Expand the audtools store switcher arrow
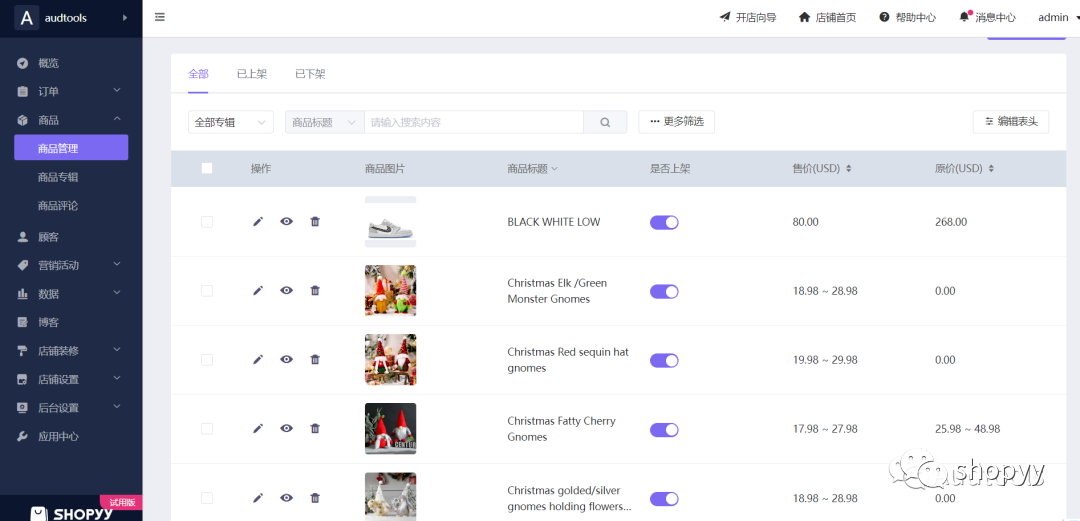Image resolution: width=1080 pixels, height=521 pixels. click(125, 17)
